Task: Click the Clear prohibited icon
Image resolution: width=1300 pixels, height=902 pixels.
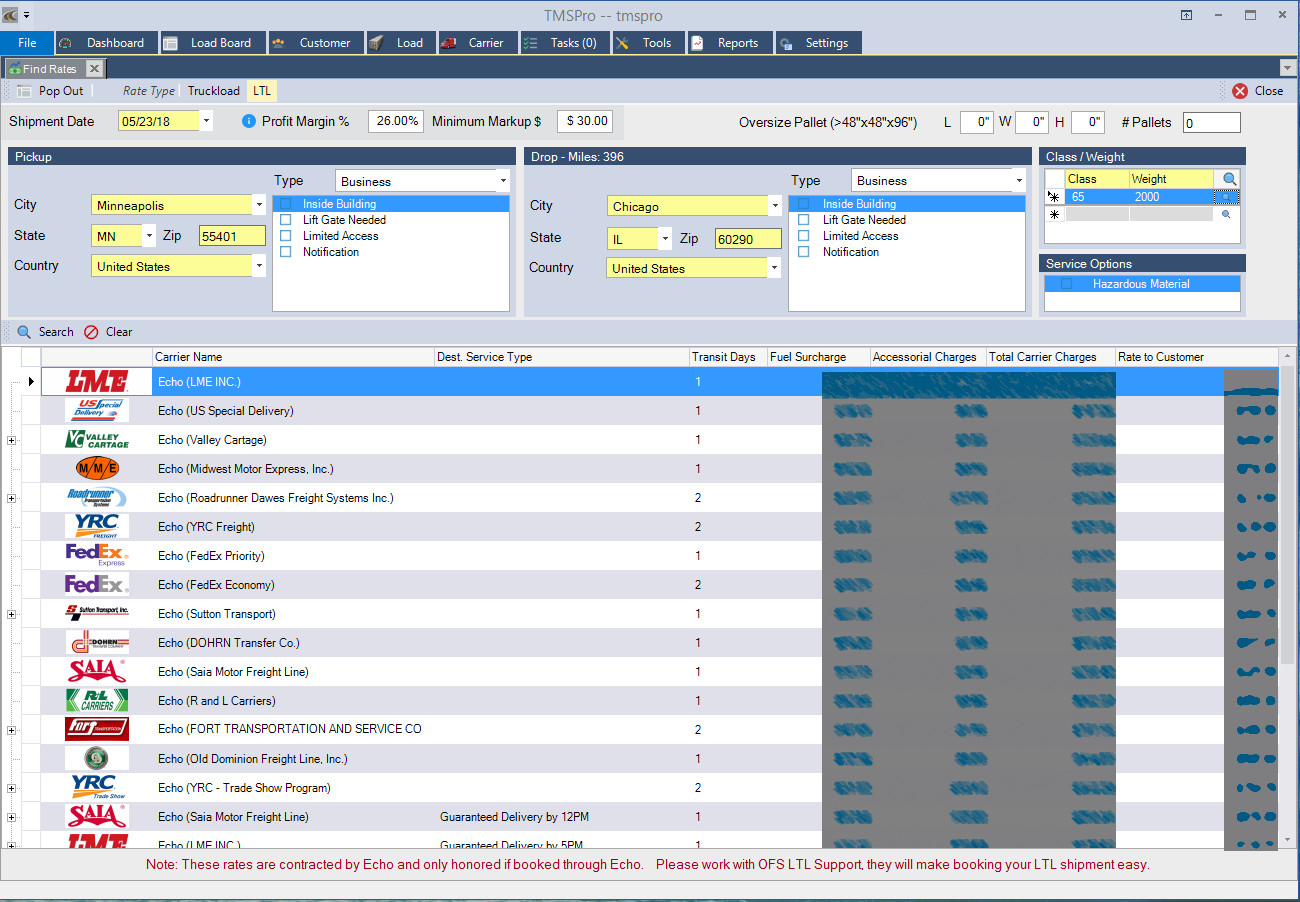Action: point(91,332)
